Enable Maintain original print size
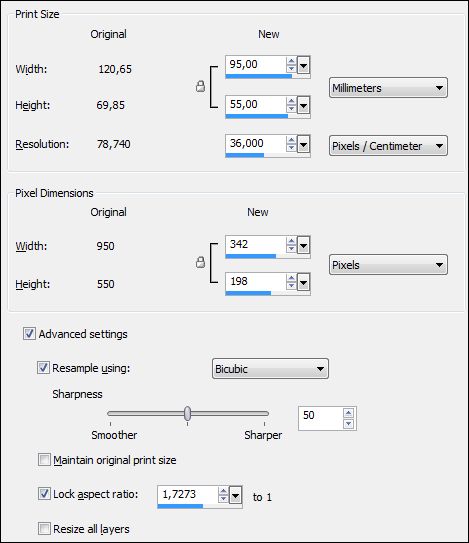Image resolution: width=469 pixels, height=543 pixels. (x=44, y=460)
